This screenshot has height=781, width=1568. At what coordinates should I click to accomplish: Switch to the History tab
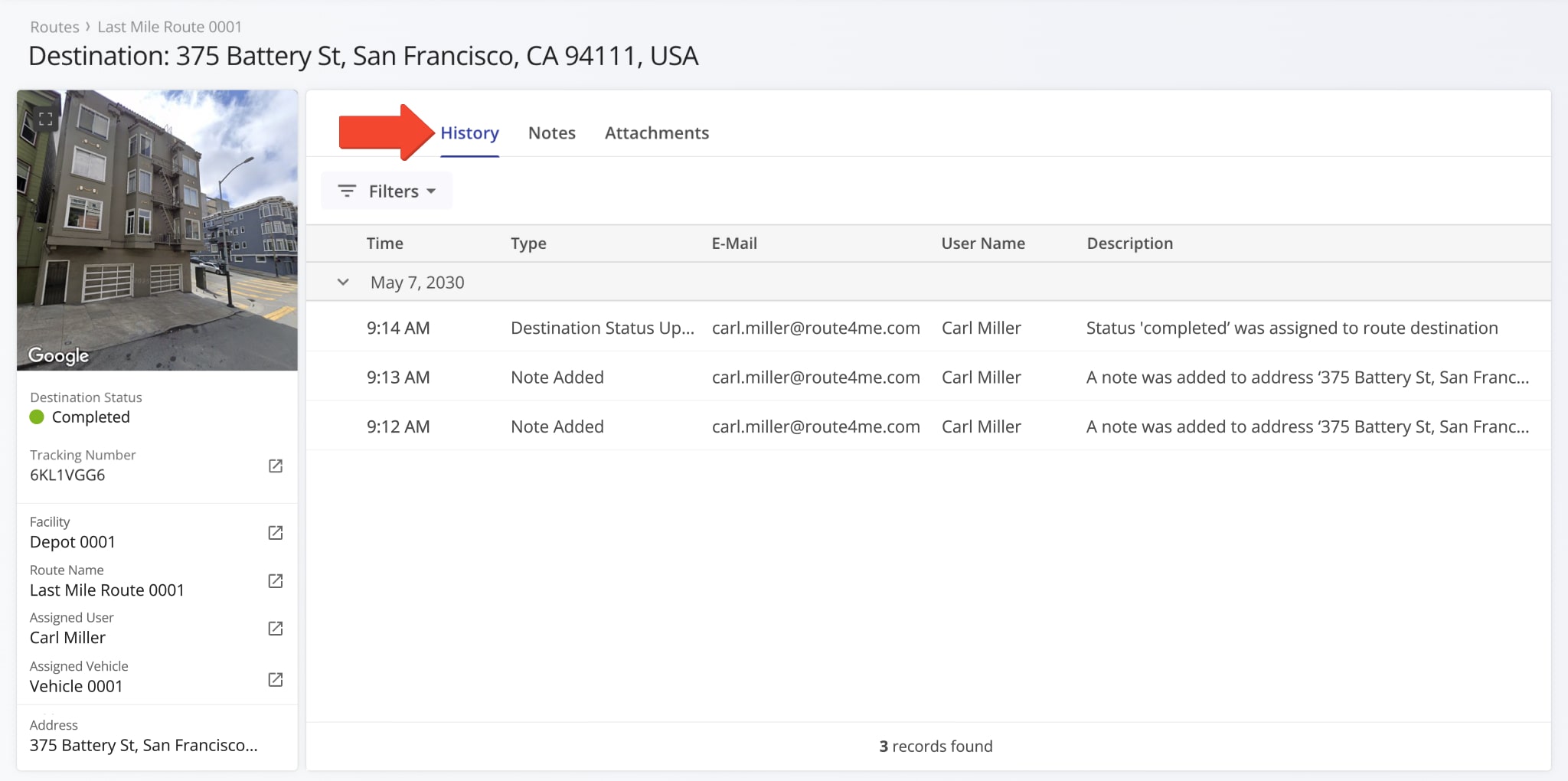coord(469,133)
